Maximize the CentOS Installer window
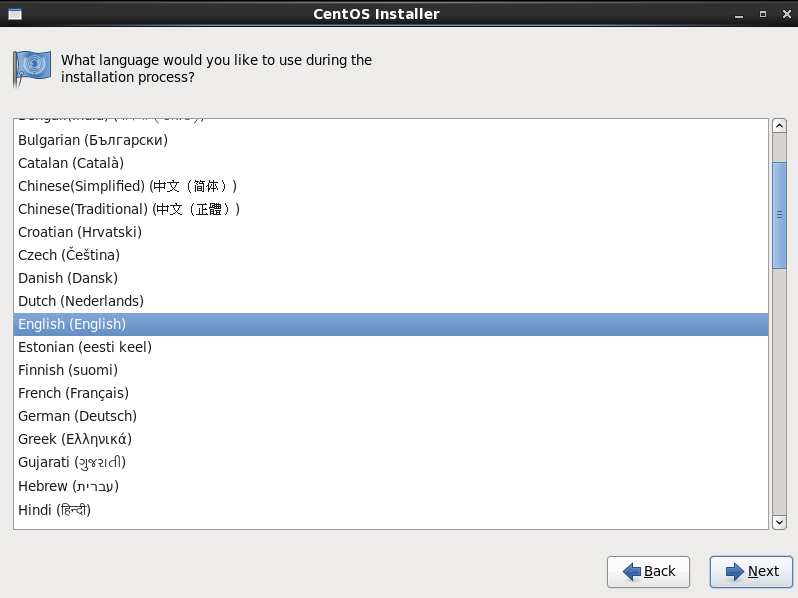The width and height of the screenshot is (798, 598). tap(763, 14)
